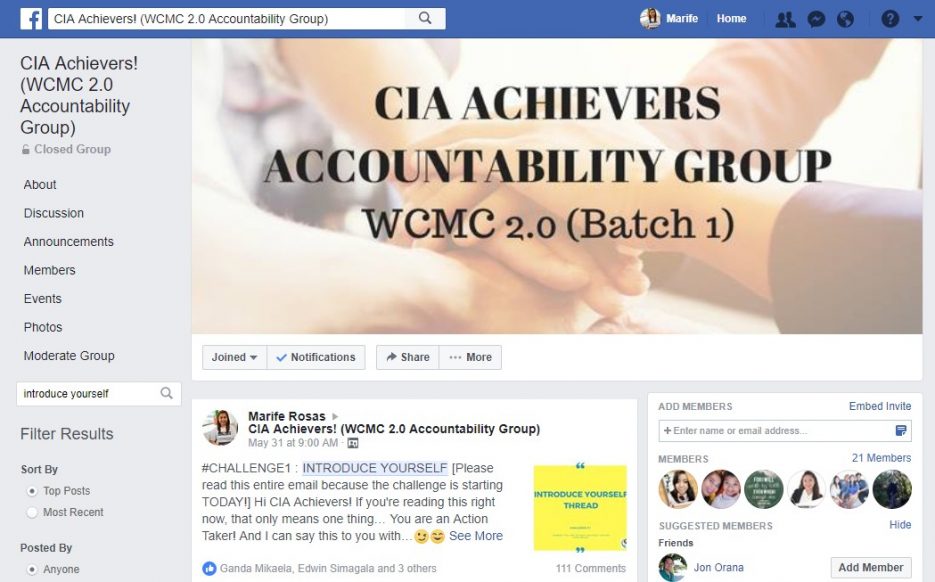Screen dimensions: 935x582
Task: Open the Quick Help question mark icon
Action: [x=890, y=19]
